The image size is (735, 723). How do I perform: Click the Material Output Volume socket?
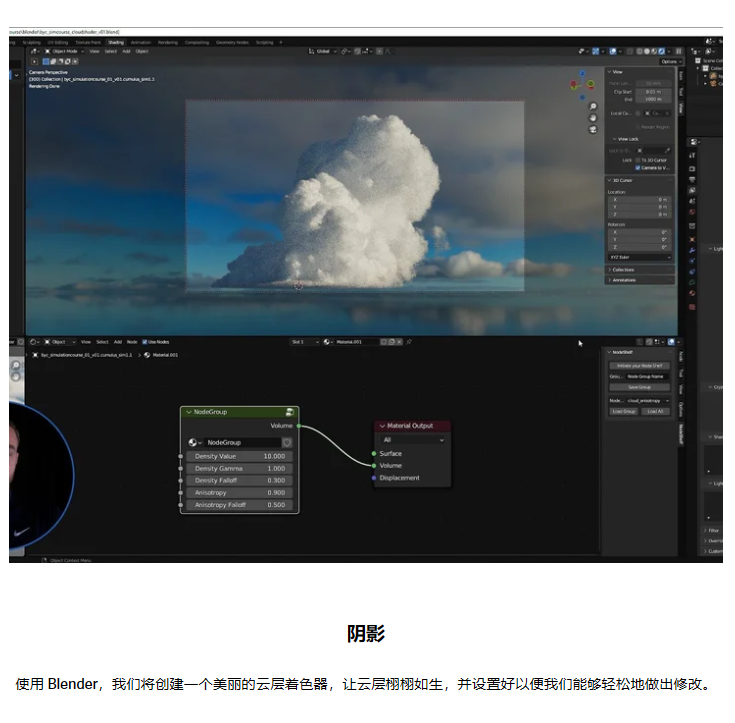(374, 466)
